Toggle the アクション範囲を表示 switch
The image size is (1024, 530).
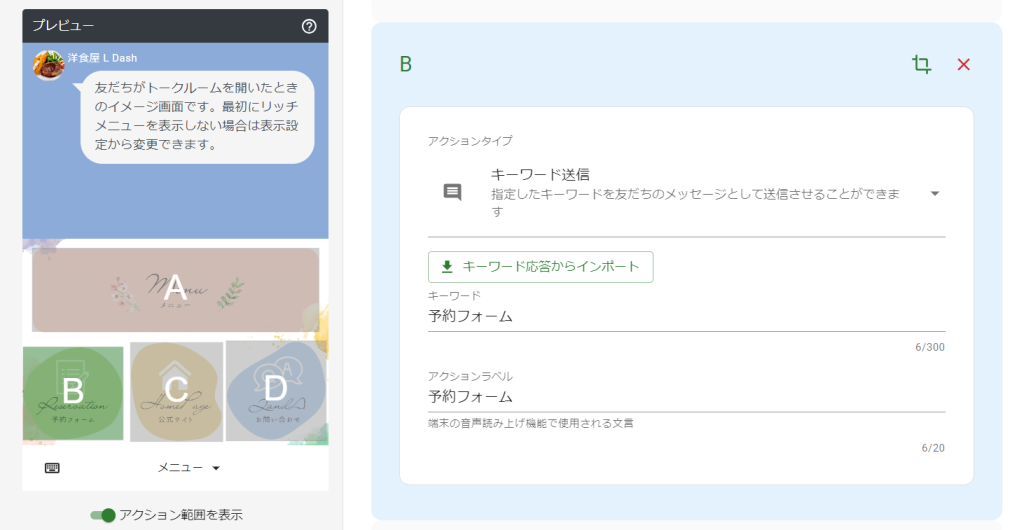103,516
